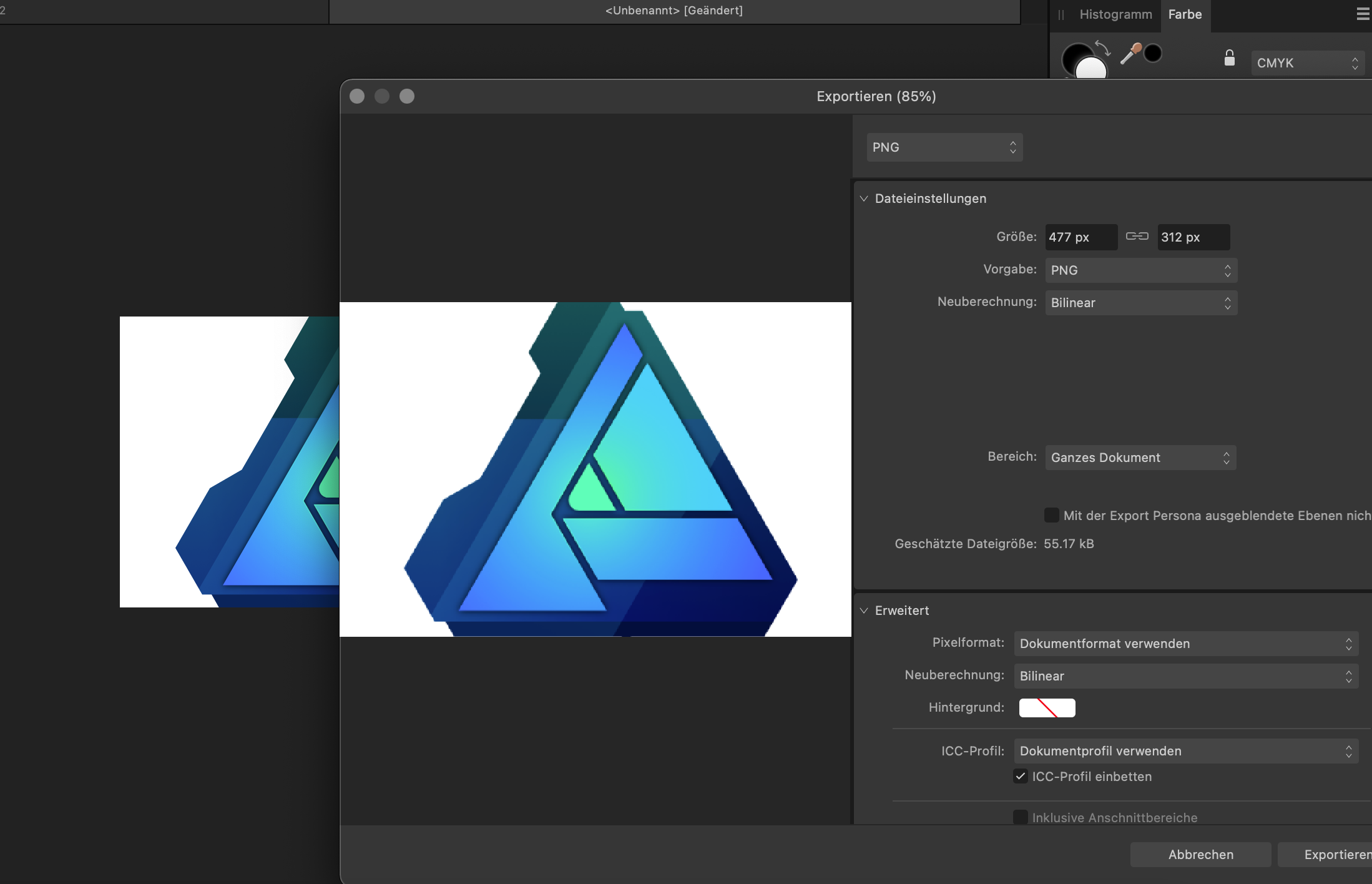Toggle Inklusive Anschnittbereiche checkbox
This screenshot has width=1372, height=884.
pyautogui.click(x=1021, y=817)
